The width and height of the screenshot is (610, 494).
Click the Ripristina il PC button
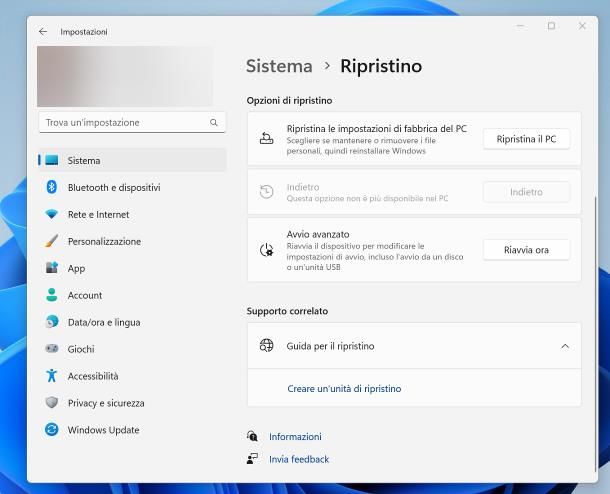(526, 139)
